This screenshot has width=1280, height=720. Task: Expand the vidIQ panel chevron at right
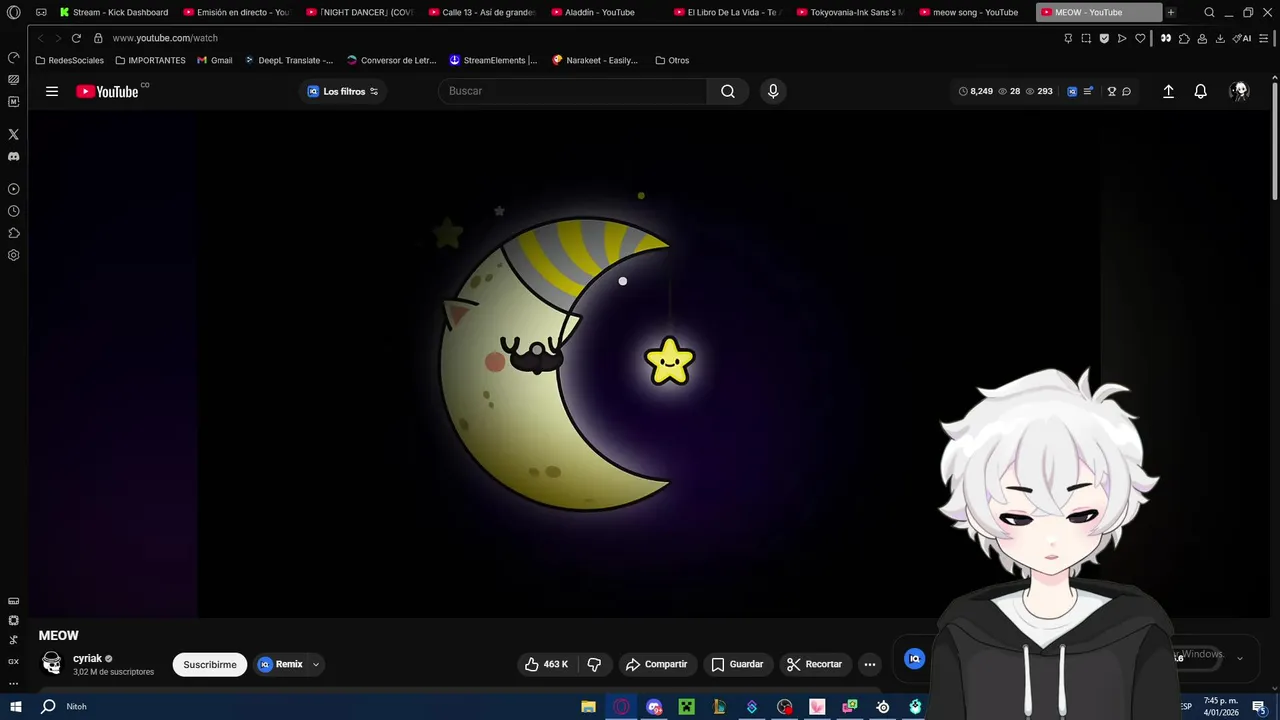pos(1240,658)
